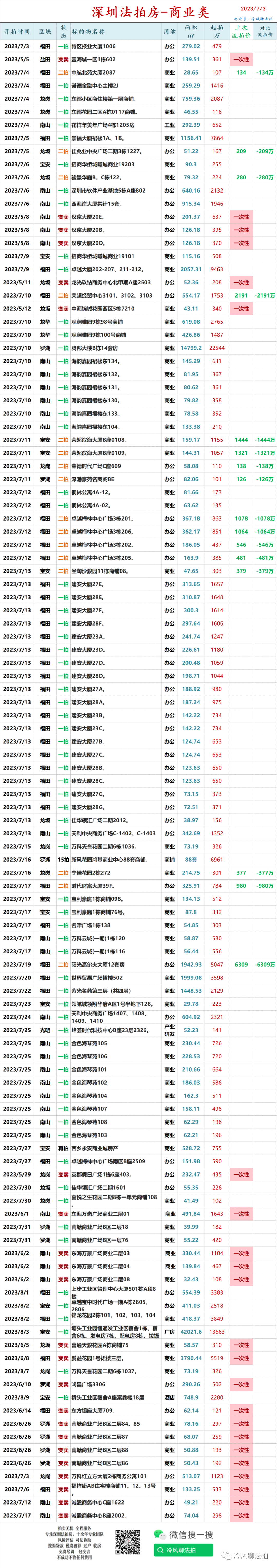Select the row 新风花园鸿基商业中心88套商铺
This screenshot has height=1568, width=277.
pos(138,860)
